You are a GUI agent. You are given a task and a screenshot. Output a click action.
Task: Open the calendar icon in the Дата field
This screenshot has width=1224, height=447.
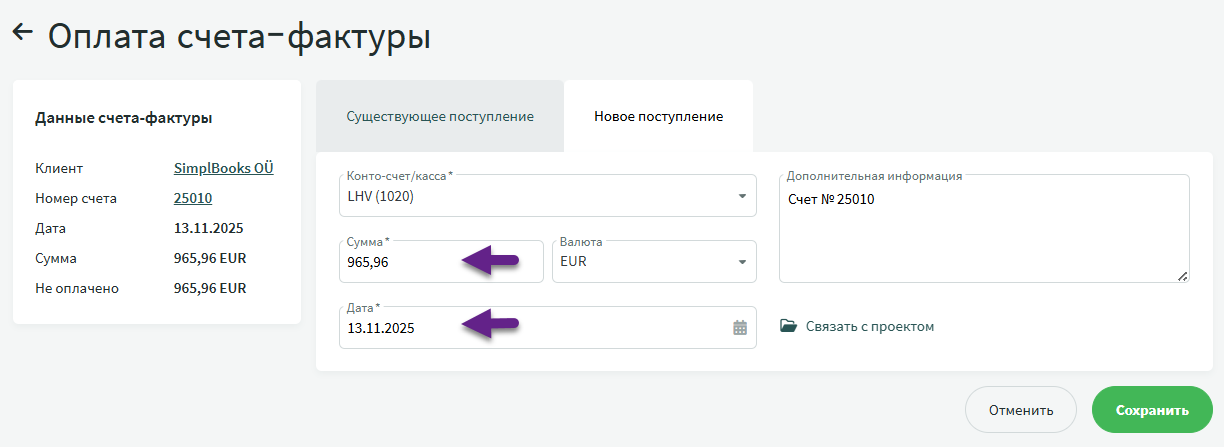coord(740,327)
